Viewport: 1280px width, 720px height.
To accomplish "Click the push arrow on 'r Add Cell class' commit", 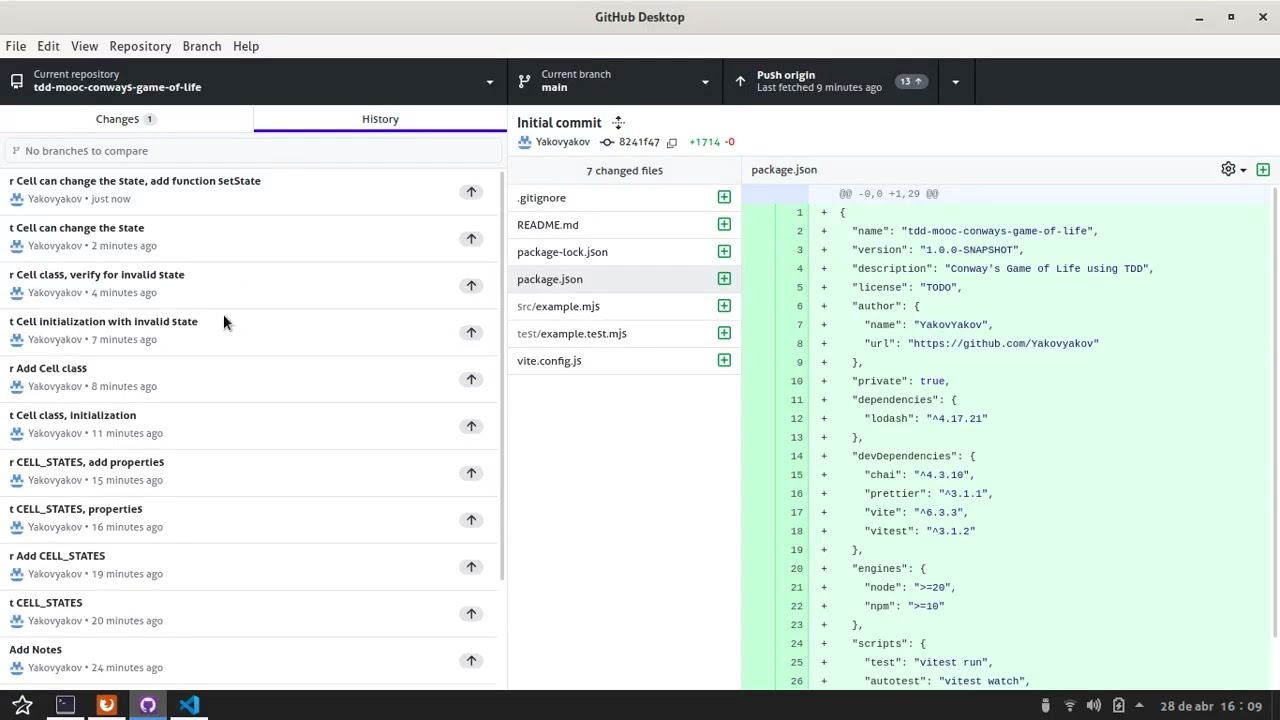I will [x=471, y=379].
